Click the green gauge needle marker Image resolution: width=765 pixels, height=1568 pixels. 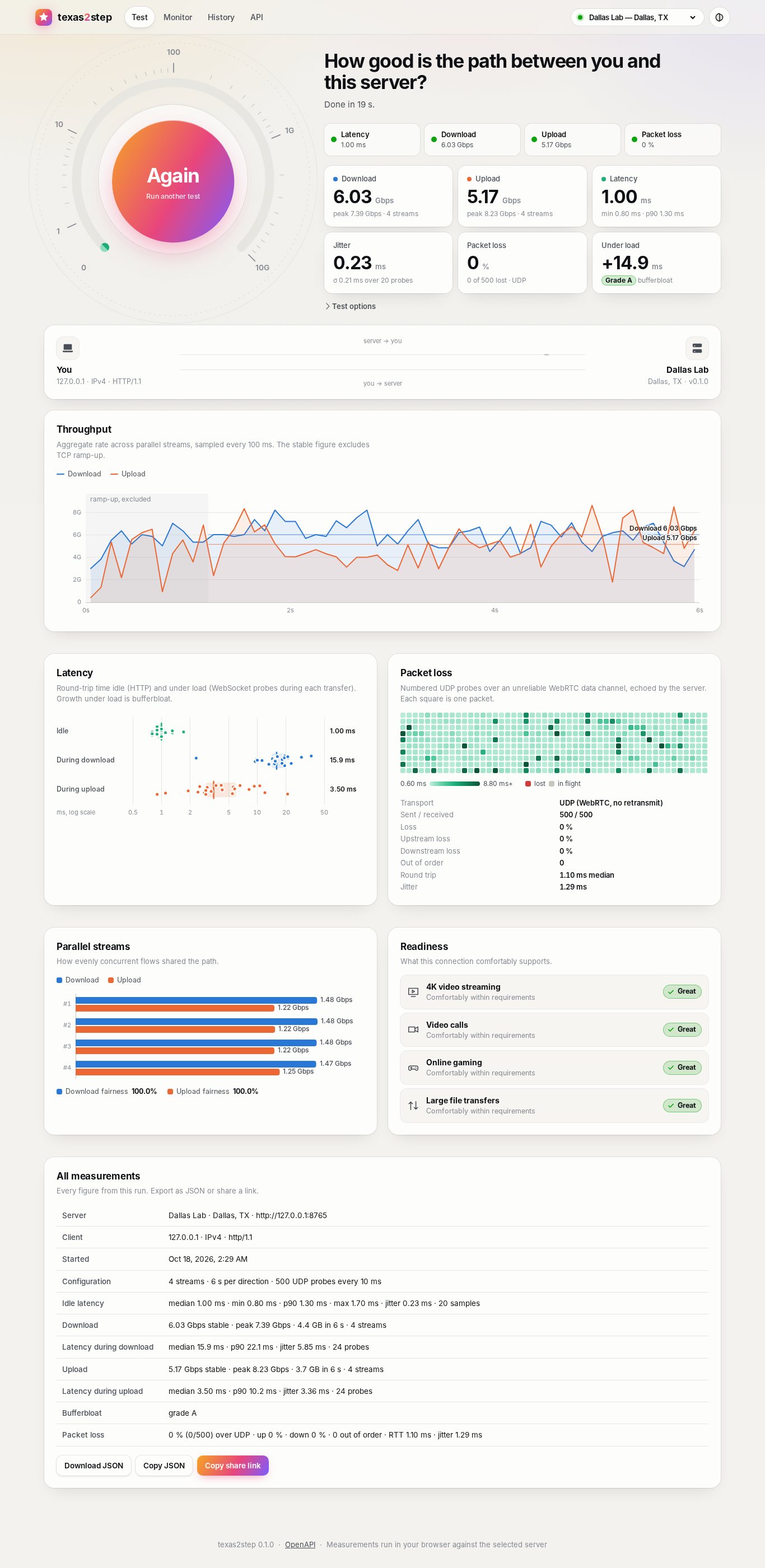click(105, 247)
